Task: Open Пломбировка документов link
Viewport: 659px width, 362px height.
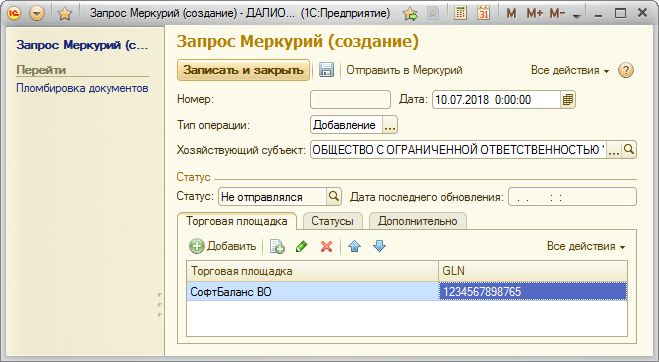Action: [x=82, y=88]
